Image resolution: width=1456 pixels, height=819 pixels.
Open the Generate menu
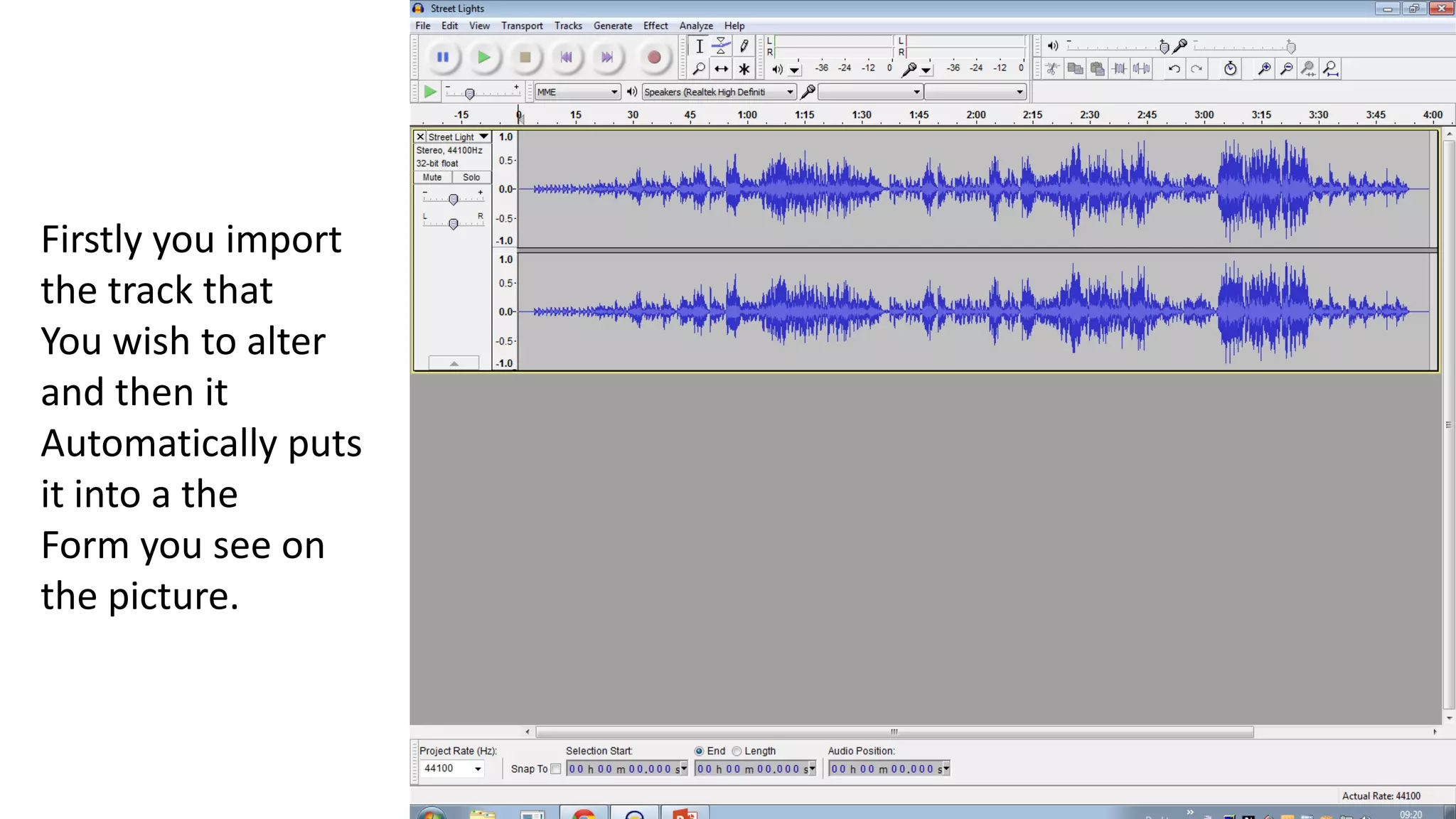pos(613,26)
